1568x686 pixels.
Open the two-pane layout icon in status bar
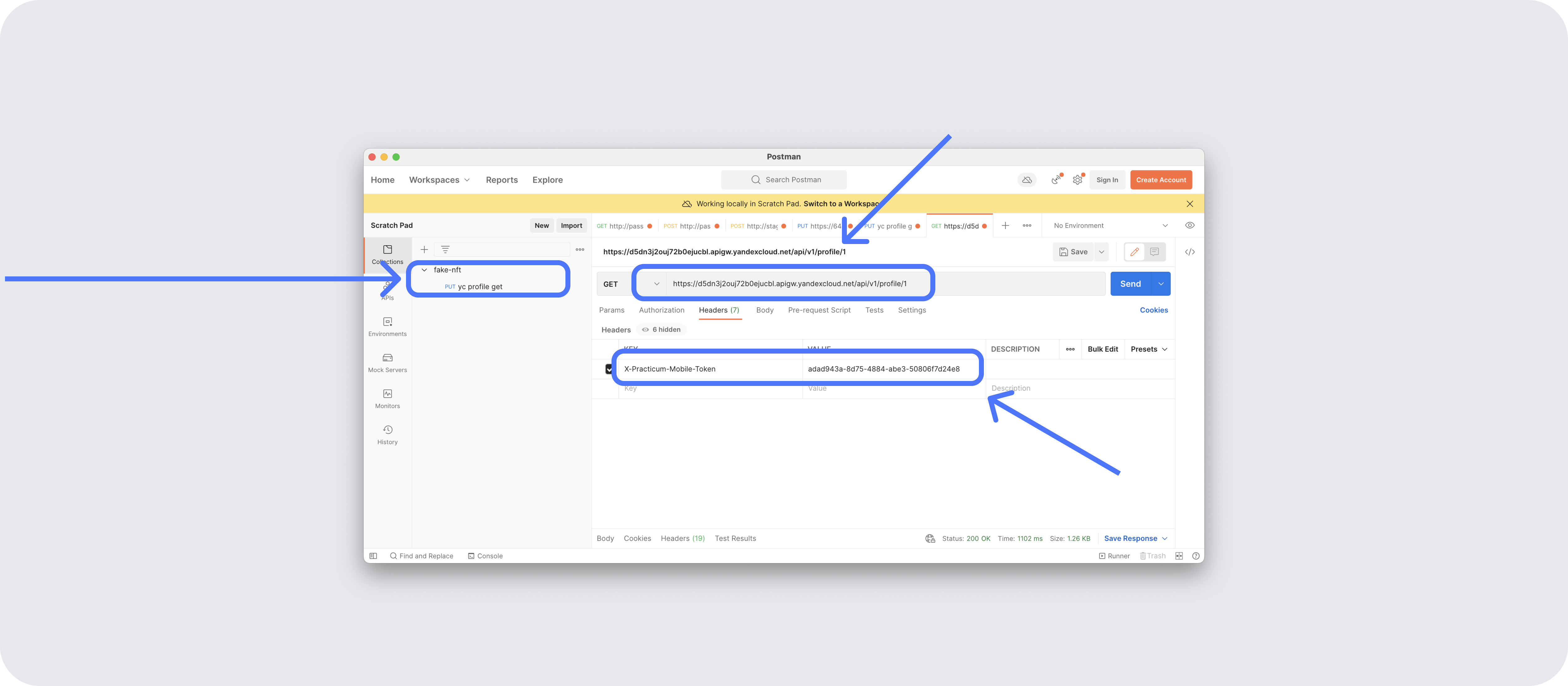(x=1179, y=556)
